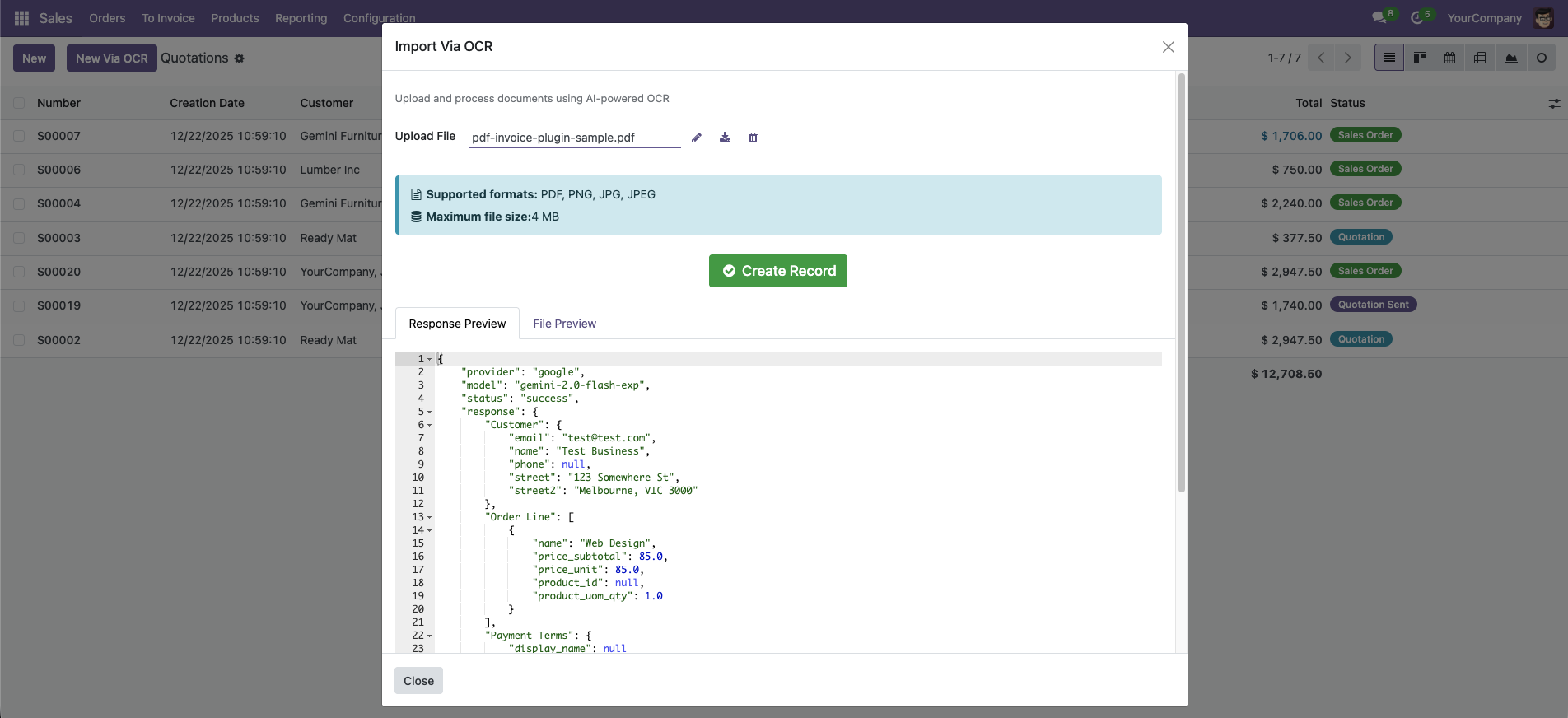Image resolution: width=1568 pixels, height=718 pixels.
Task: Switch to pivot view
Action: click(1480, 58)
